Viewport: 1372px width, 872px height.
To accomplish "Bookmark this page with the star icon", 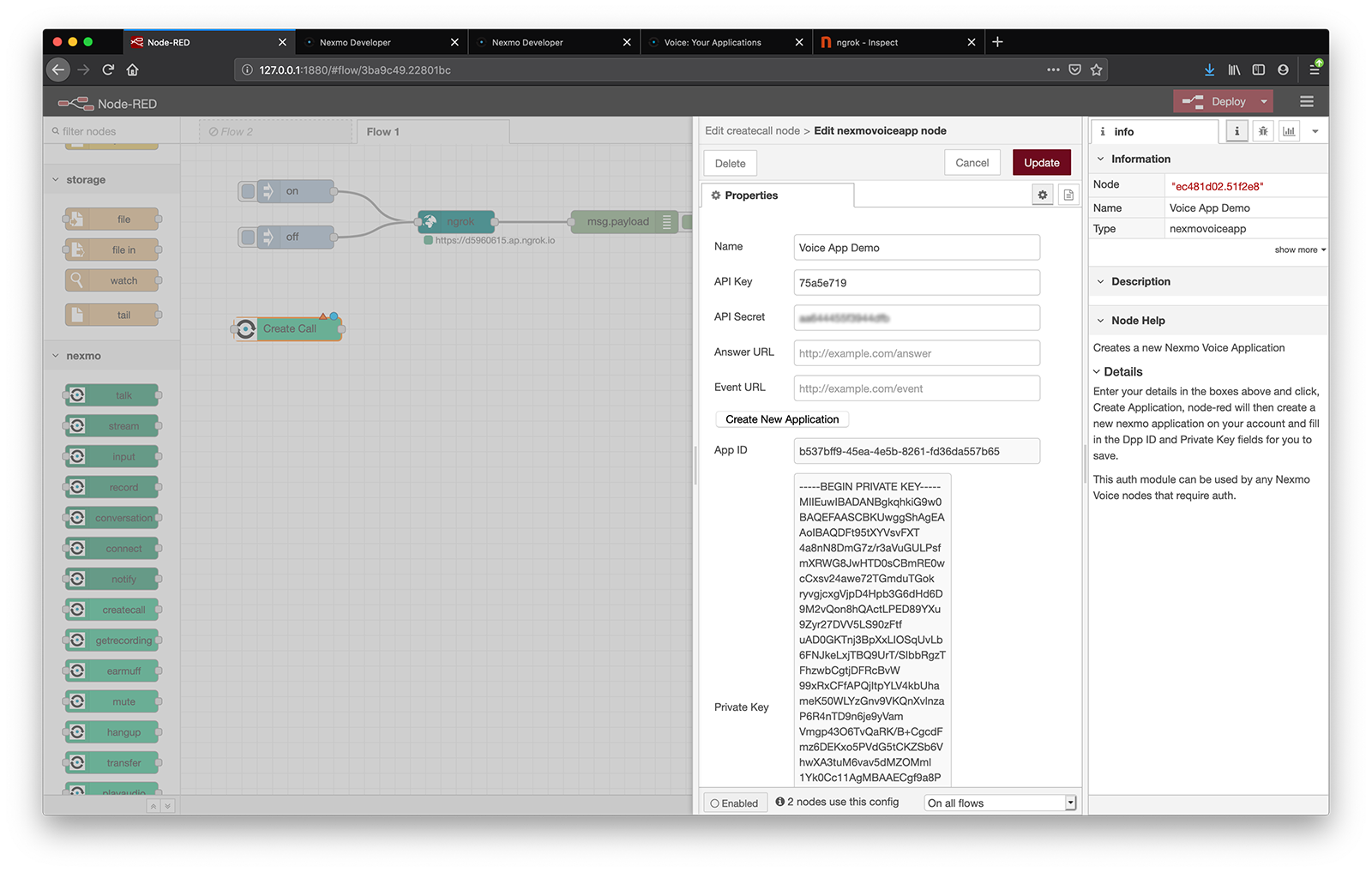I will pyautogui.click(x=1096, y=69).
